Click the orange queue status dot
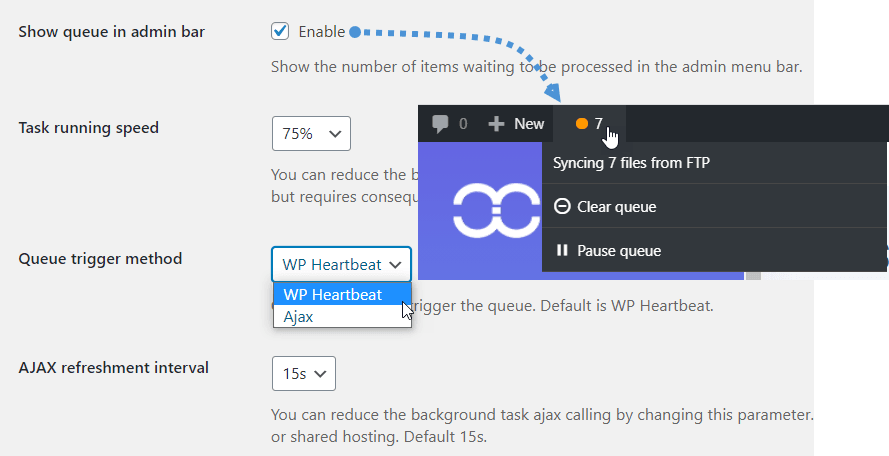 point(581,124)
